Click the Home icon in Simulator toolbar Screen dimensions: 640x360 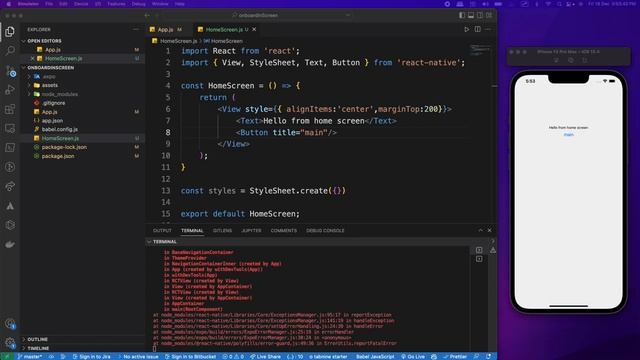point(556,60)
